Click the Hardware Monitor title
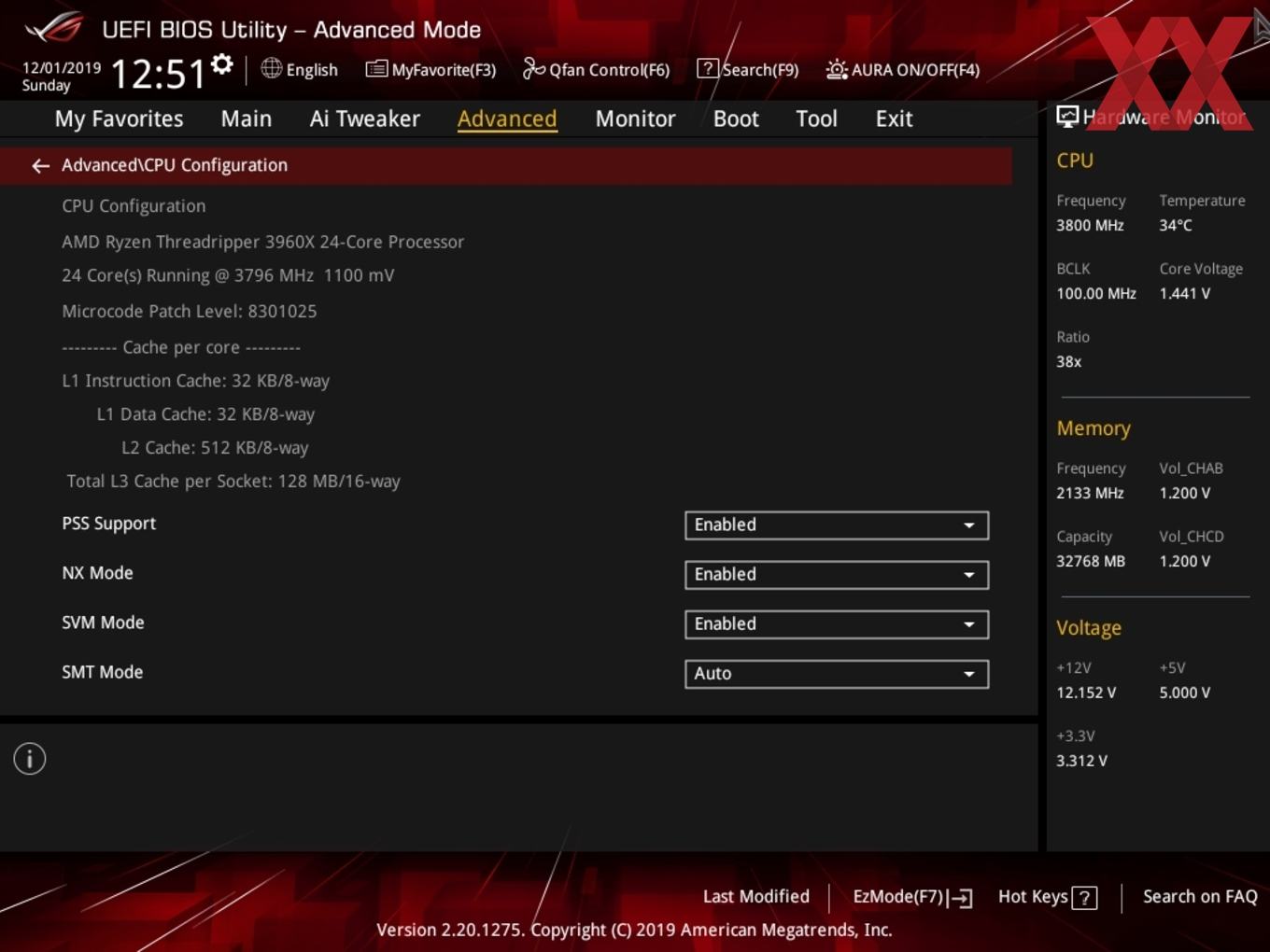 click(x=1164, y=117)
